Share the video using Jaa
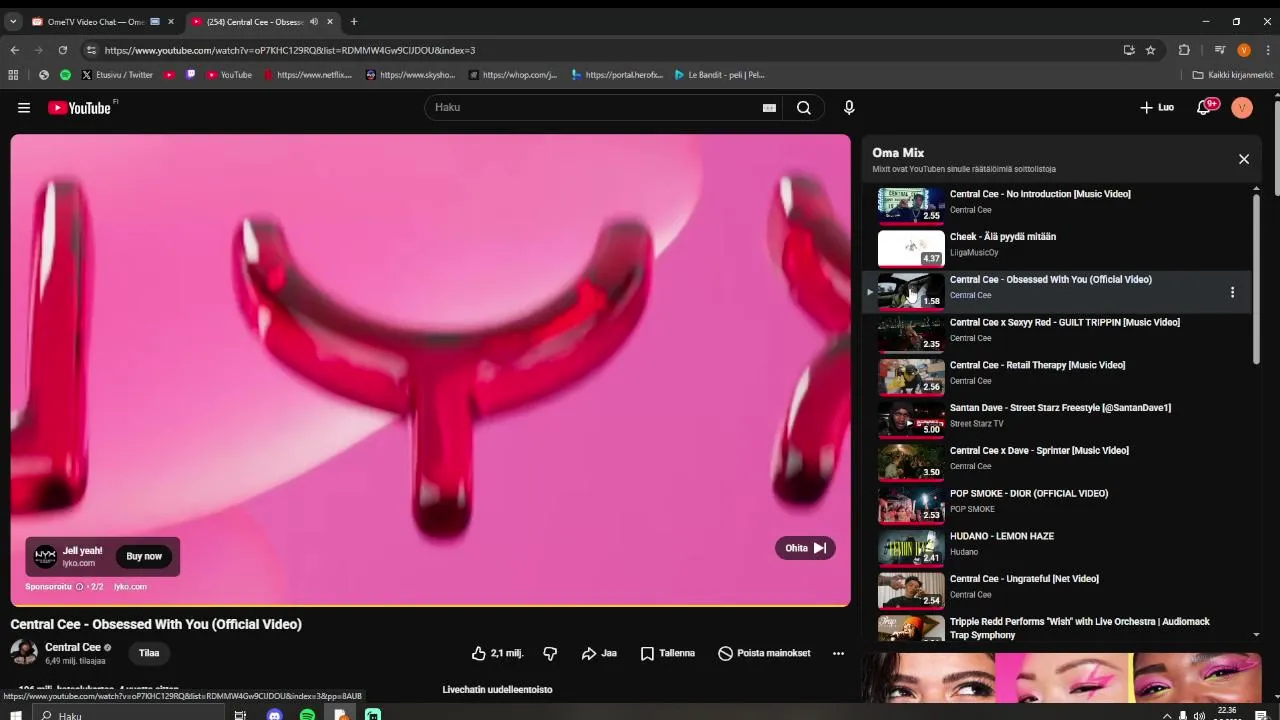 pos(599,653)
